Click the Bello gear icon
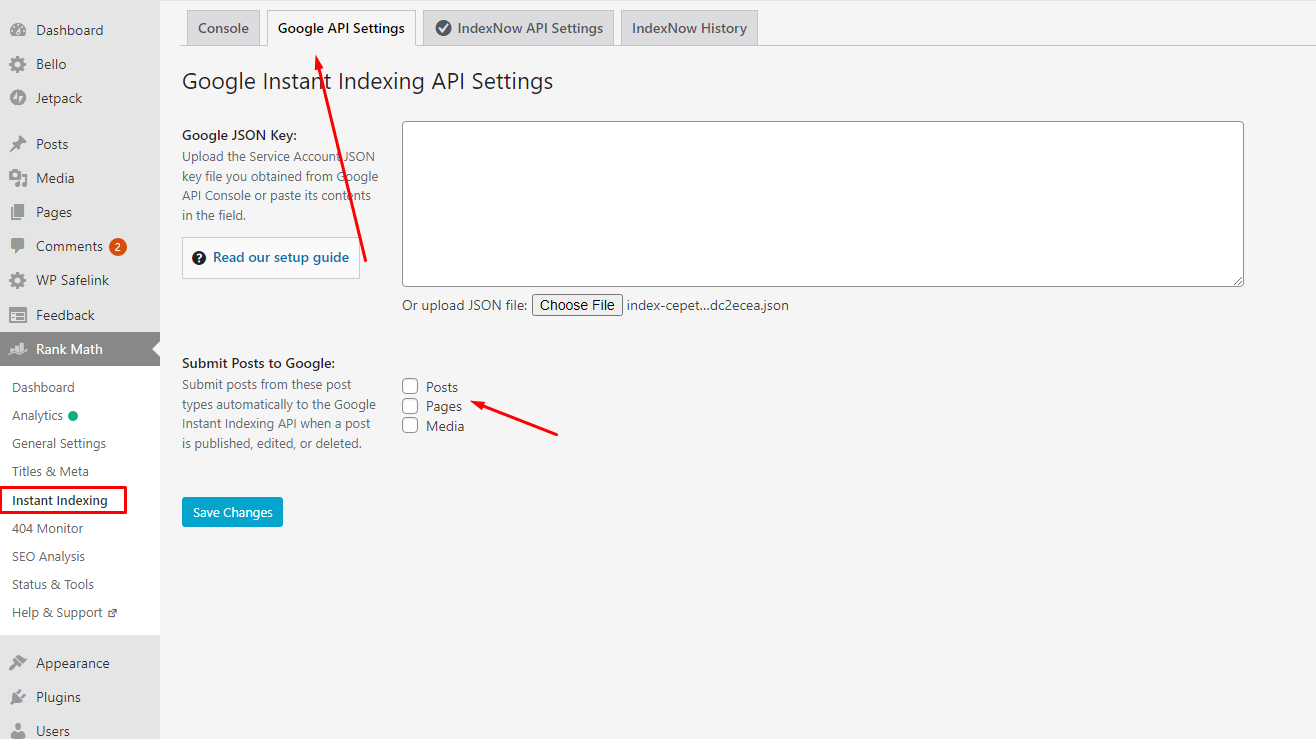Viewport: 1316px width, 739px height. (x=18, y=64)
